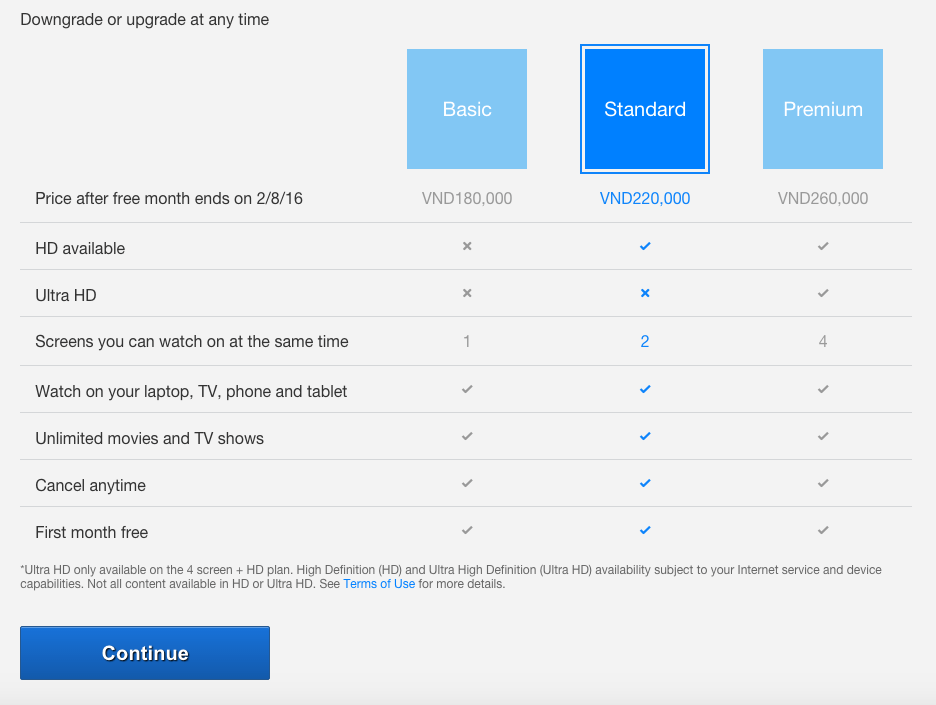Click the VND180,000 Basic price
Viewport: 936px width, 705px height.
467,198
